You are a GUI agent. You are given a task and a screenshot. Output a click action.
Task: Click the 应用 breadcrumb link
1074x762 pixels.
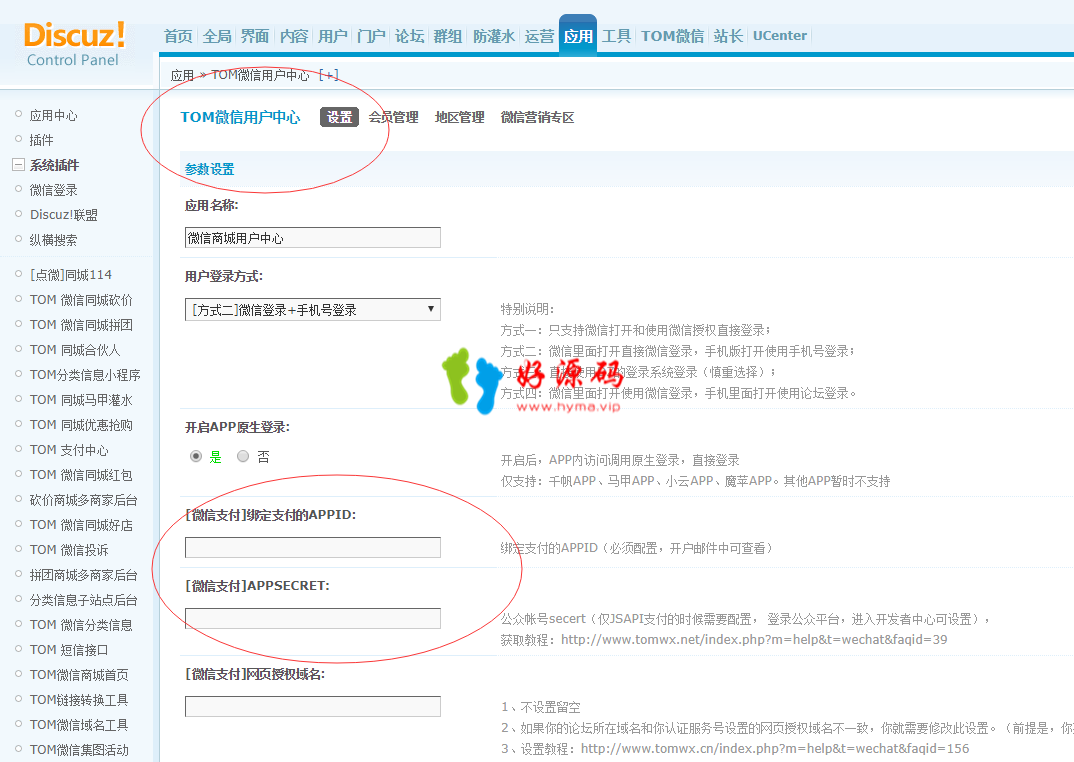(182, 75)
